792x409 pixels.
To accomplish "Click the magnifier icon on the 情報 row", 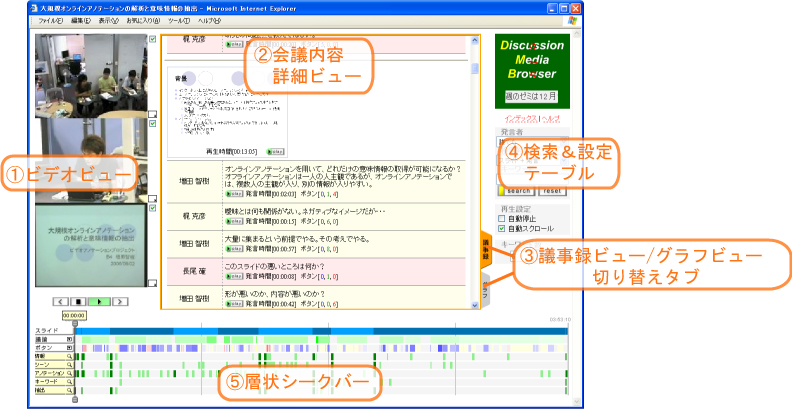I will click(x=70, y=356).
